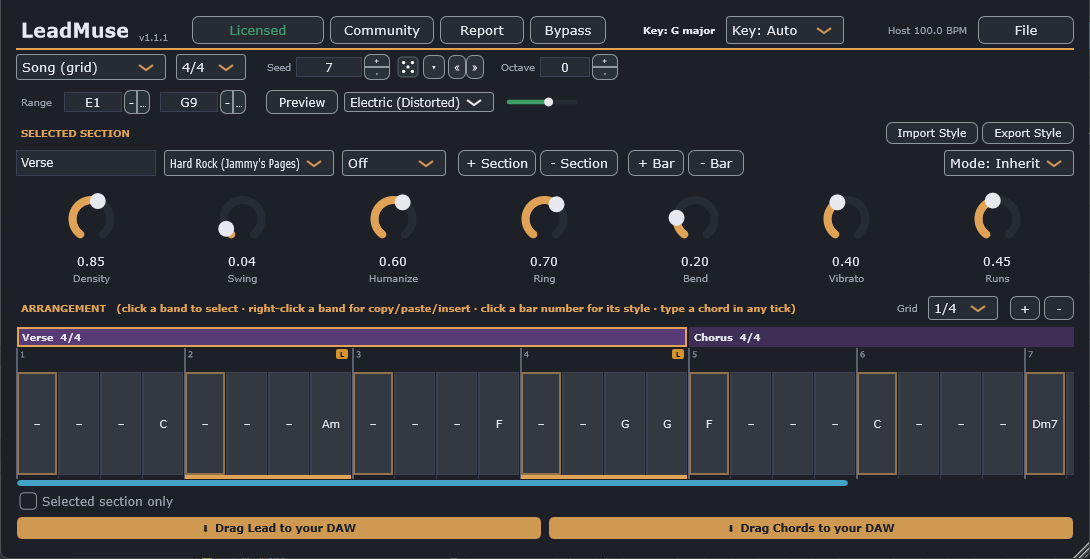1090x559 pixels.
Task: Click the L badge on bar 2
Action: pyautogui.click(x=342, y=355)
